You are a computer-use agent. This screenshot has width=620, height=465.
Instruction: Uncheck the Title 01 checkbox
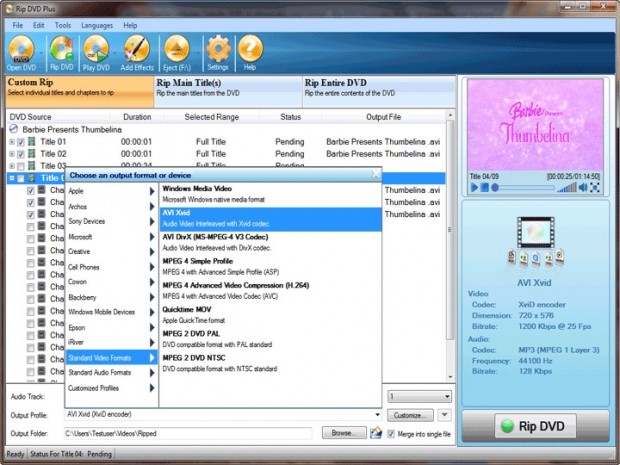(x=21, y=142)
